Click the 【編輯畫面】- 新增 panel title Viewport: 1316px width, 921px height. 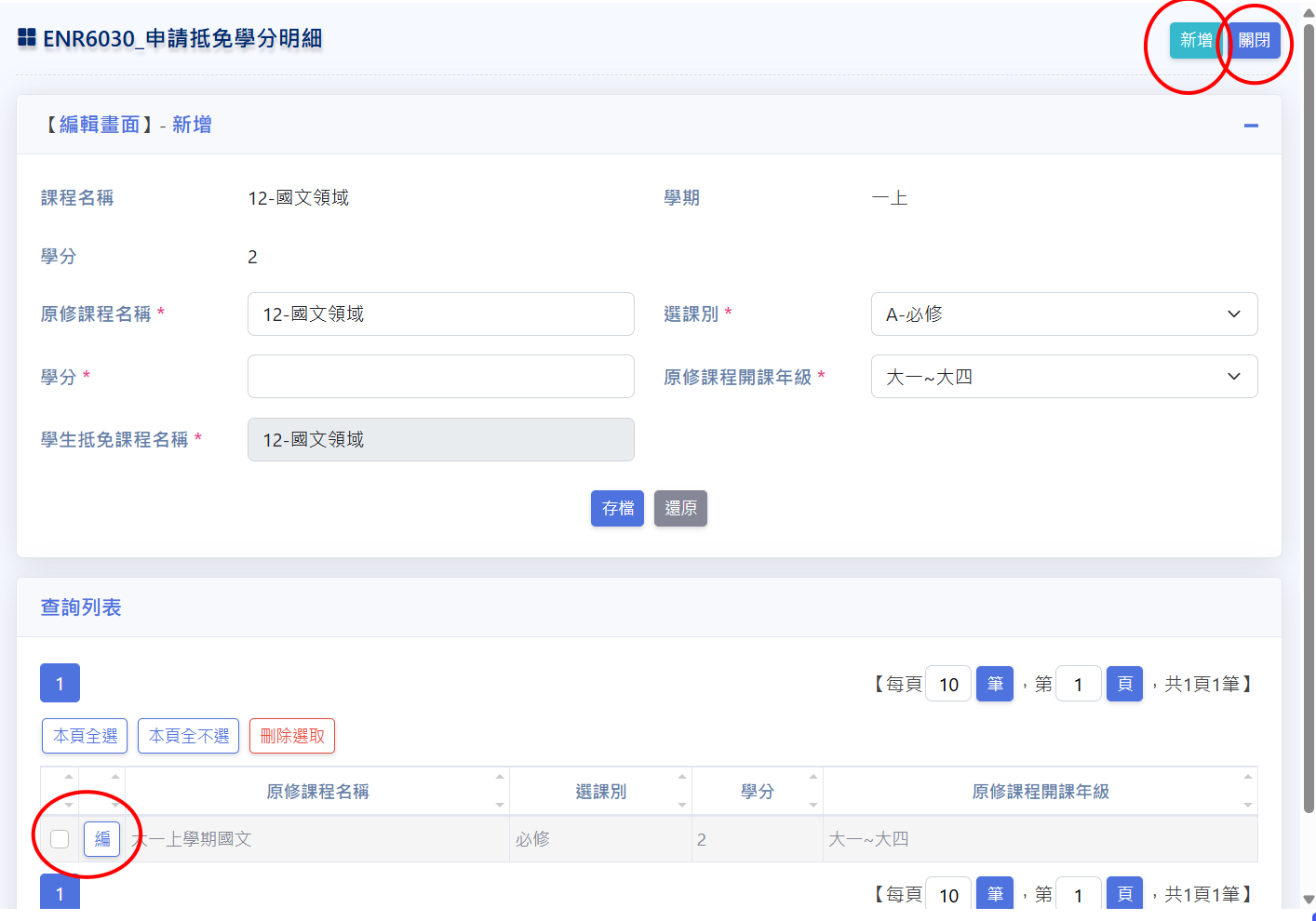pos(126,125)
